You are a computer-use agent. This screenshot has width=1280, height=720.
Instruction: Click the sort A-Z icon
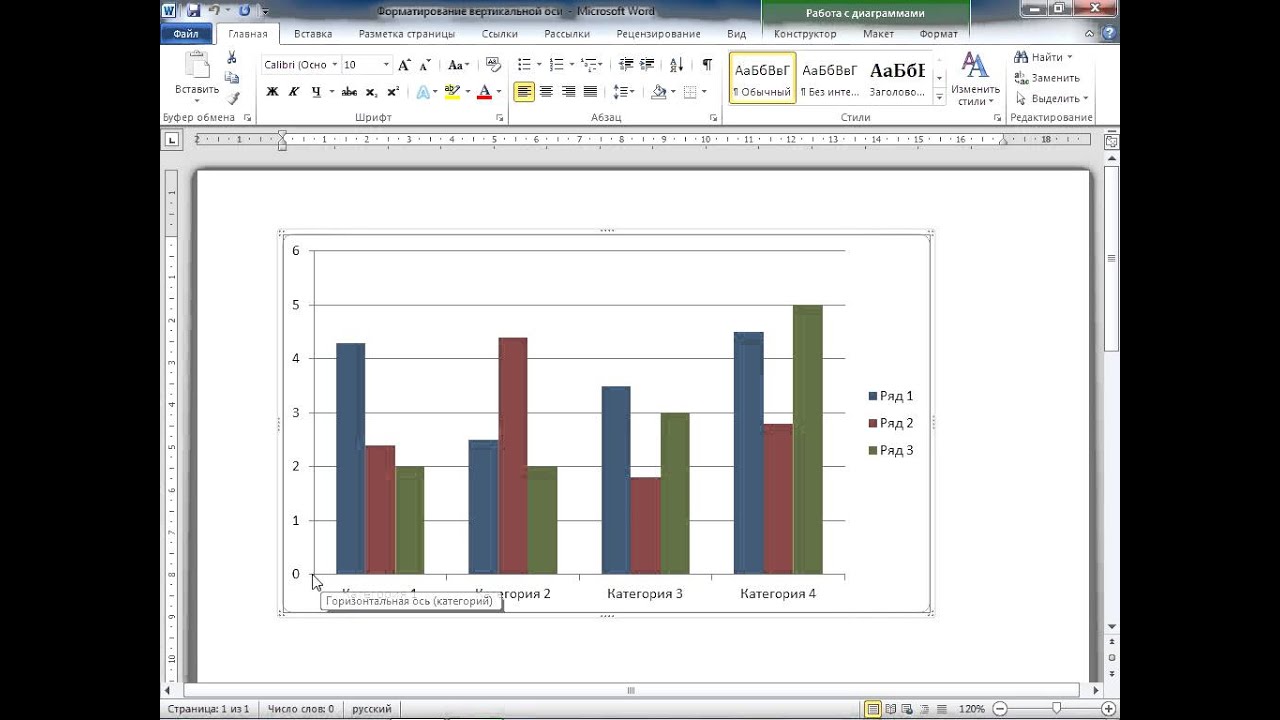pyautogui.click(x=676, y=65)
